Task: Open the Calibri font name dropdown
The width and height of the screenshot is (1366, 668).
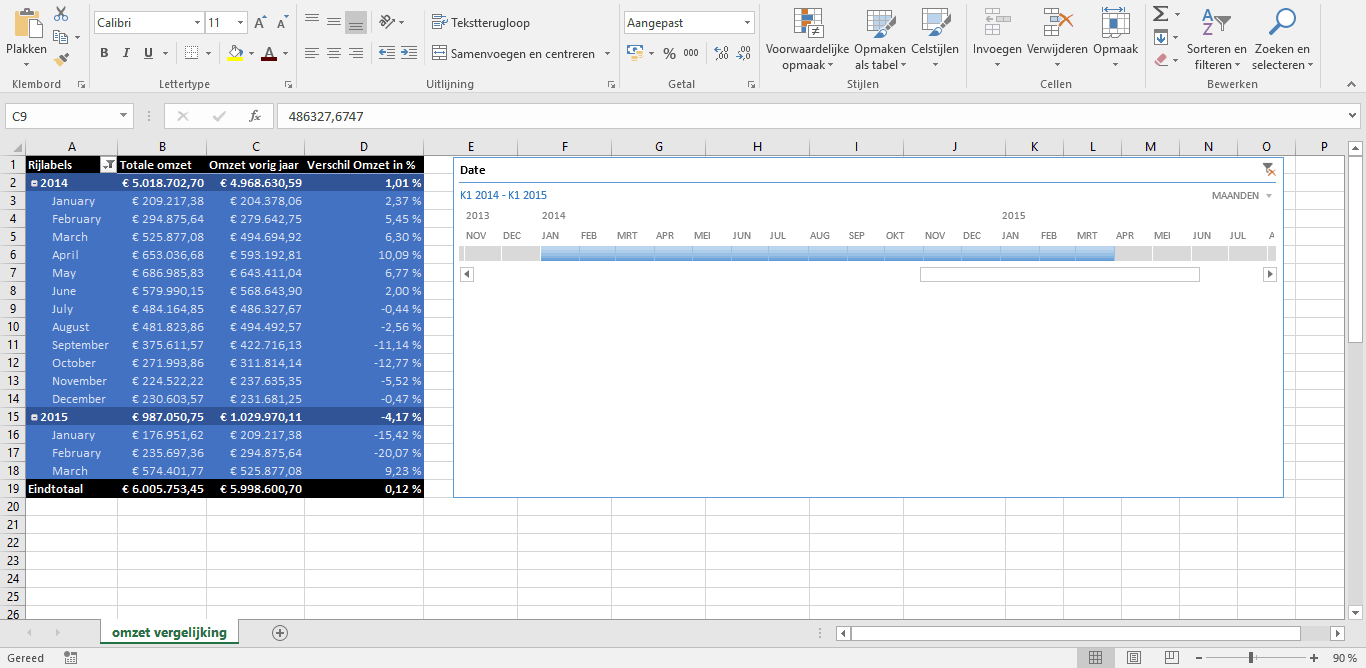Action: (196, 22)
